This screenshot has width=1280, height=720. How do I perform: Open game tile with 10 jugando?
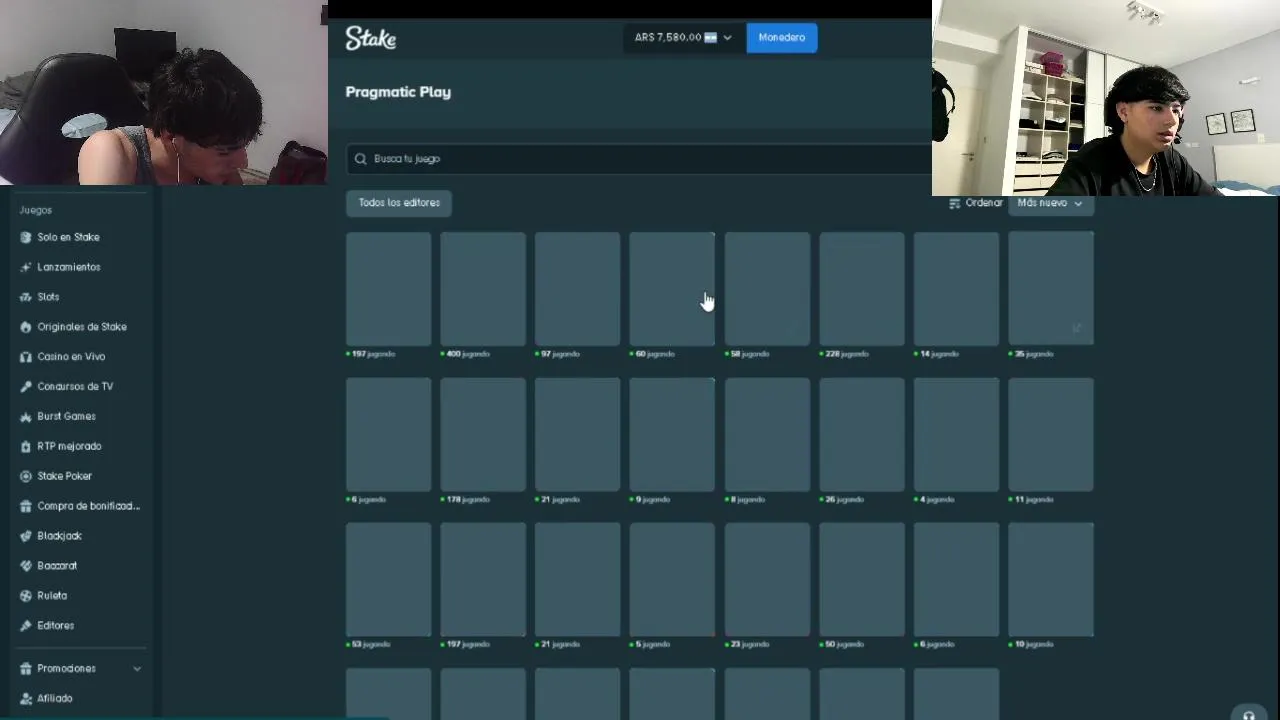click(x=1051, y=579)
